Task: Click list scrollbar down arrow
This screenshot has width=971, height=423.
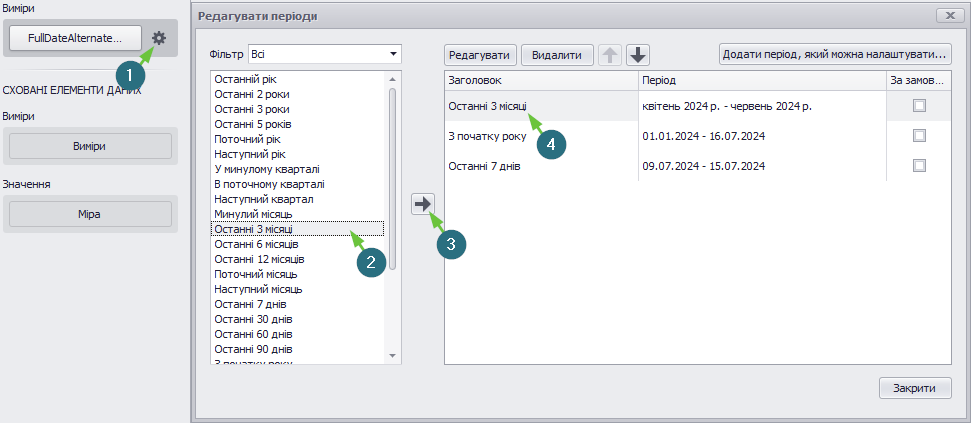Action: 392,355
